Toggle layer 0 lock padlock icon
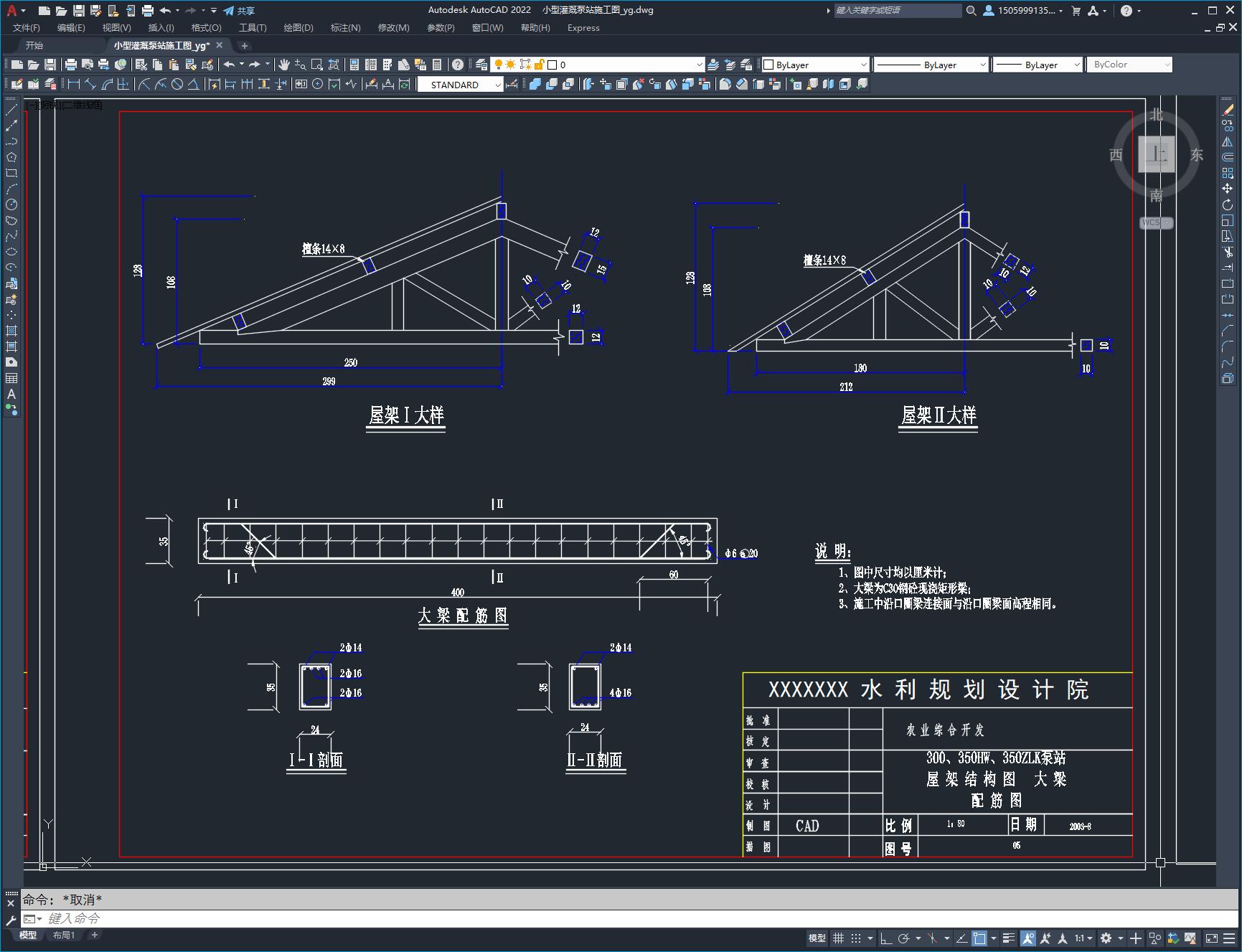 click(540, 65)
